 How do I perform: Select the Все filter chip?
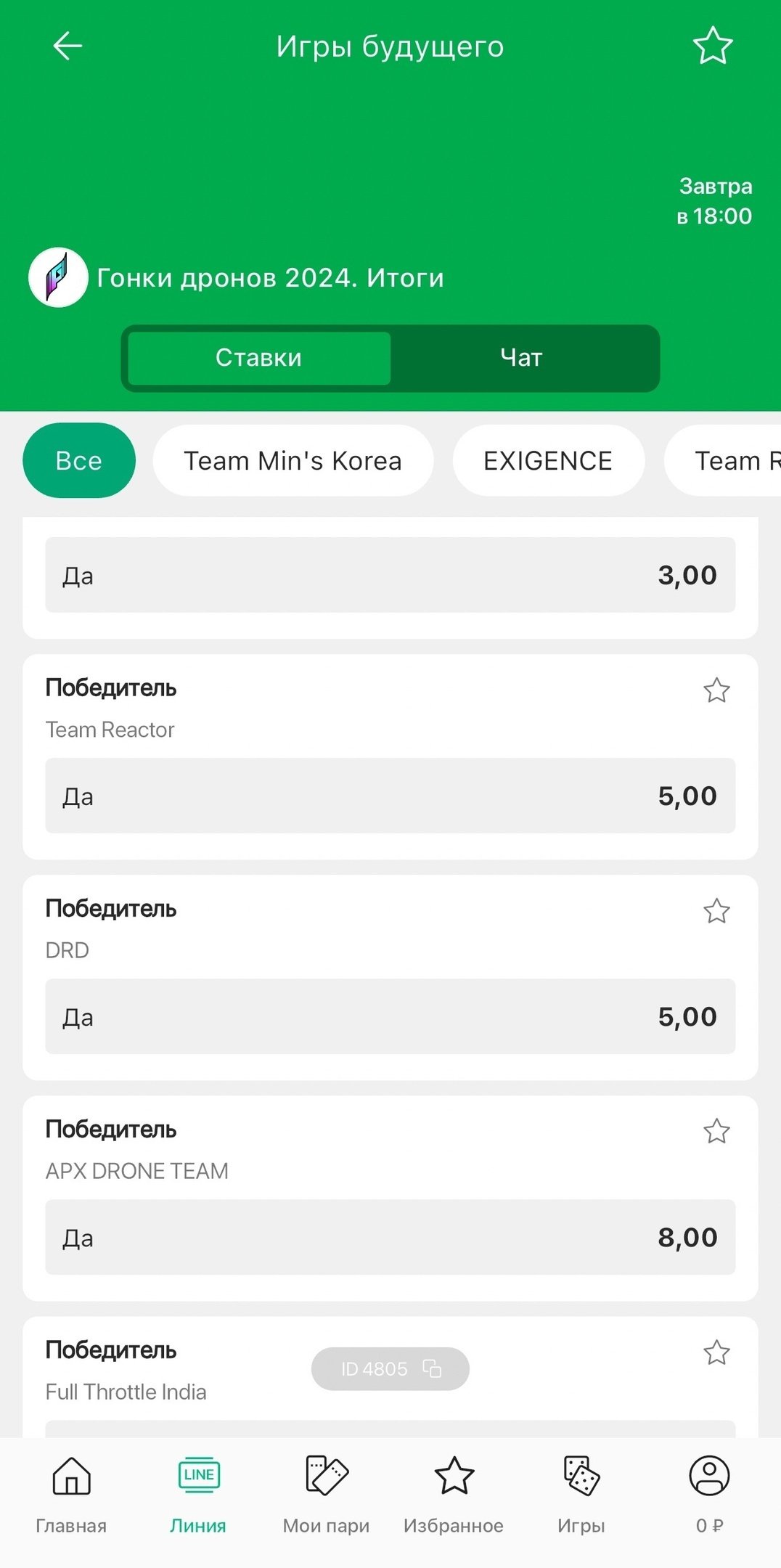(x=79, y=461)
